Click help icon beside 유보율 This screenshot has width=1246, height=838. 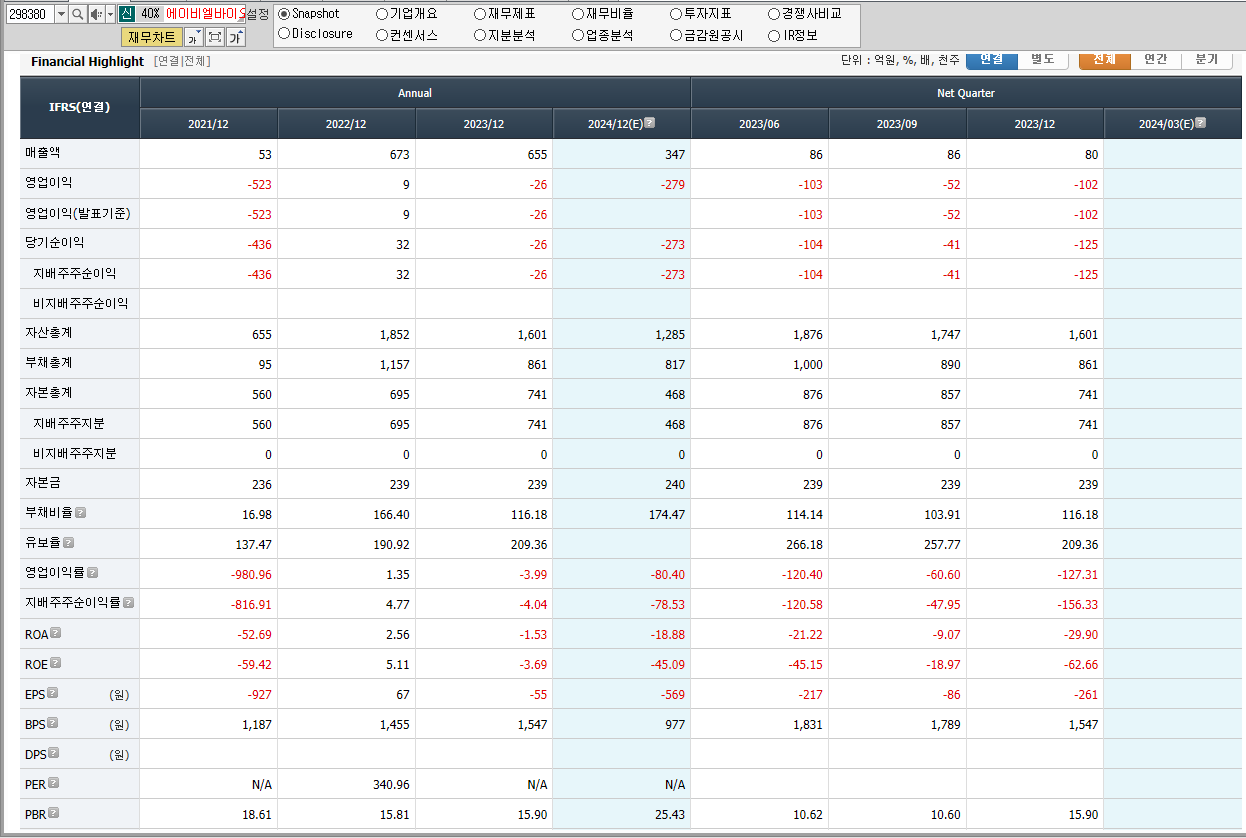coord(68,542)
